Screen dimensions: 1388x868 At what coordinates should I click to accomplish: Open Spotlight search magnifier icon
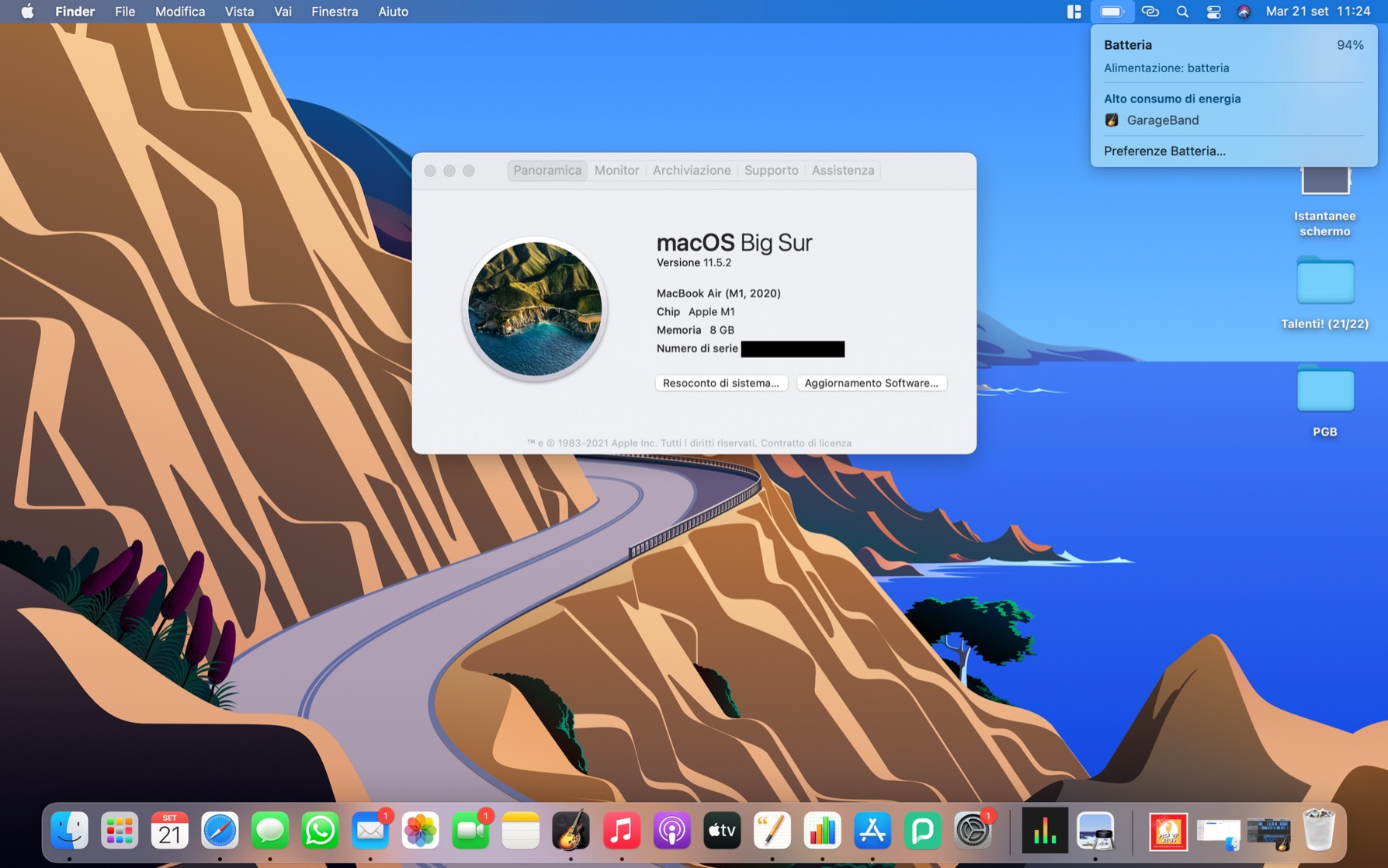tap(1182, 12)
